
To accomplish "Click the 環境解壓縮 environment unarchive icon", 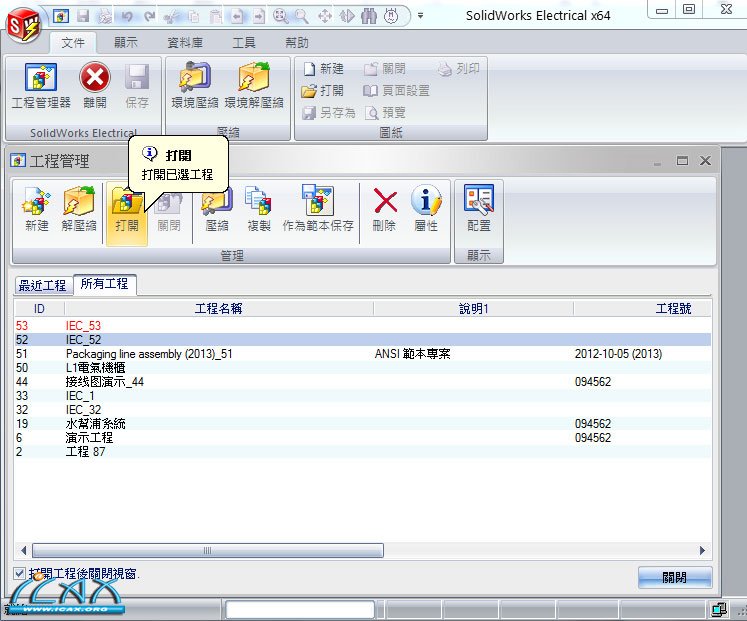I will (x=254, y=86).
